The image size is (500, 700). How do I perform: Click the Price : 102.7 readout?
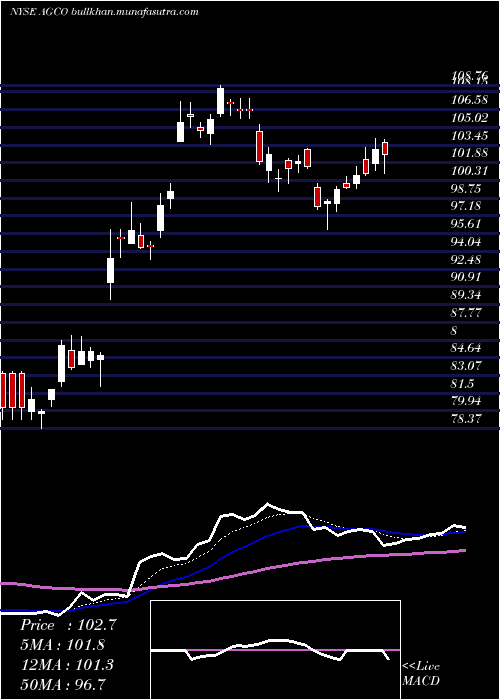tap(68, 625)
